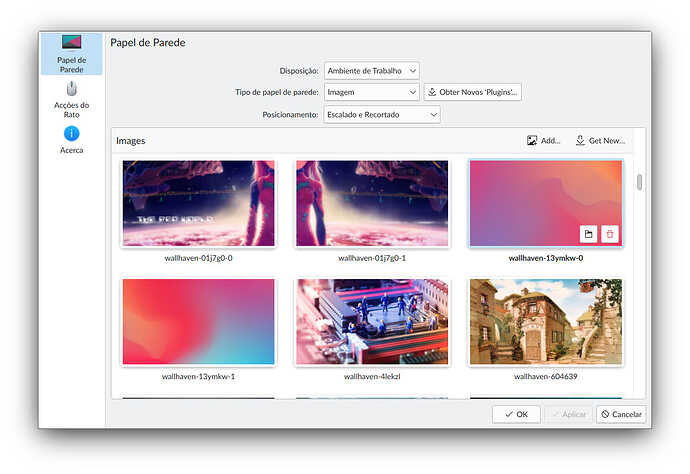The height and width of the screenshot is (474, 690).
Task: Open the Acções do Rato mouse icon
Action: [x=72, y=89]
